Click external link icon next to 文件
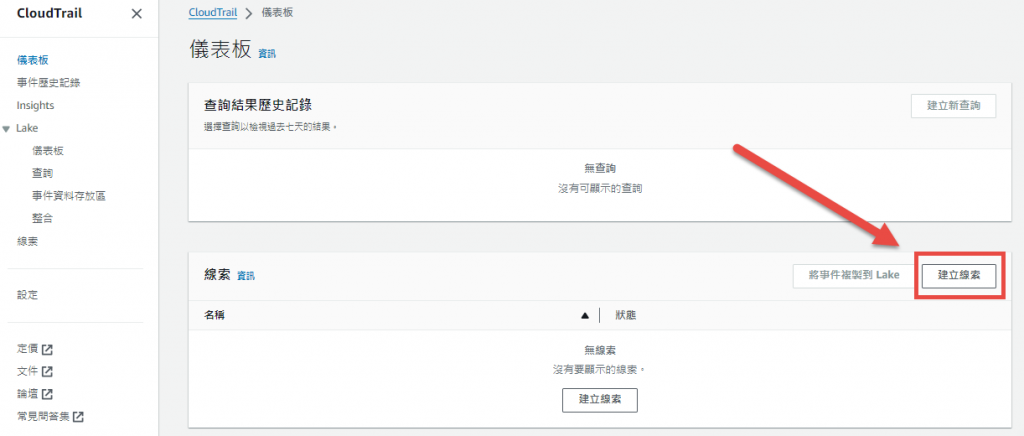Viewport: 1024px width, 436px height. tap(47, 372)
